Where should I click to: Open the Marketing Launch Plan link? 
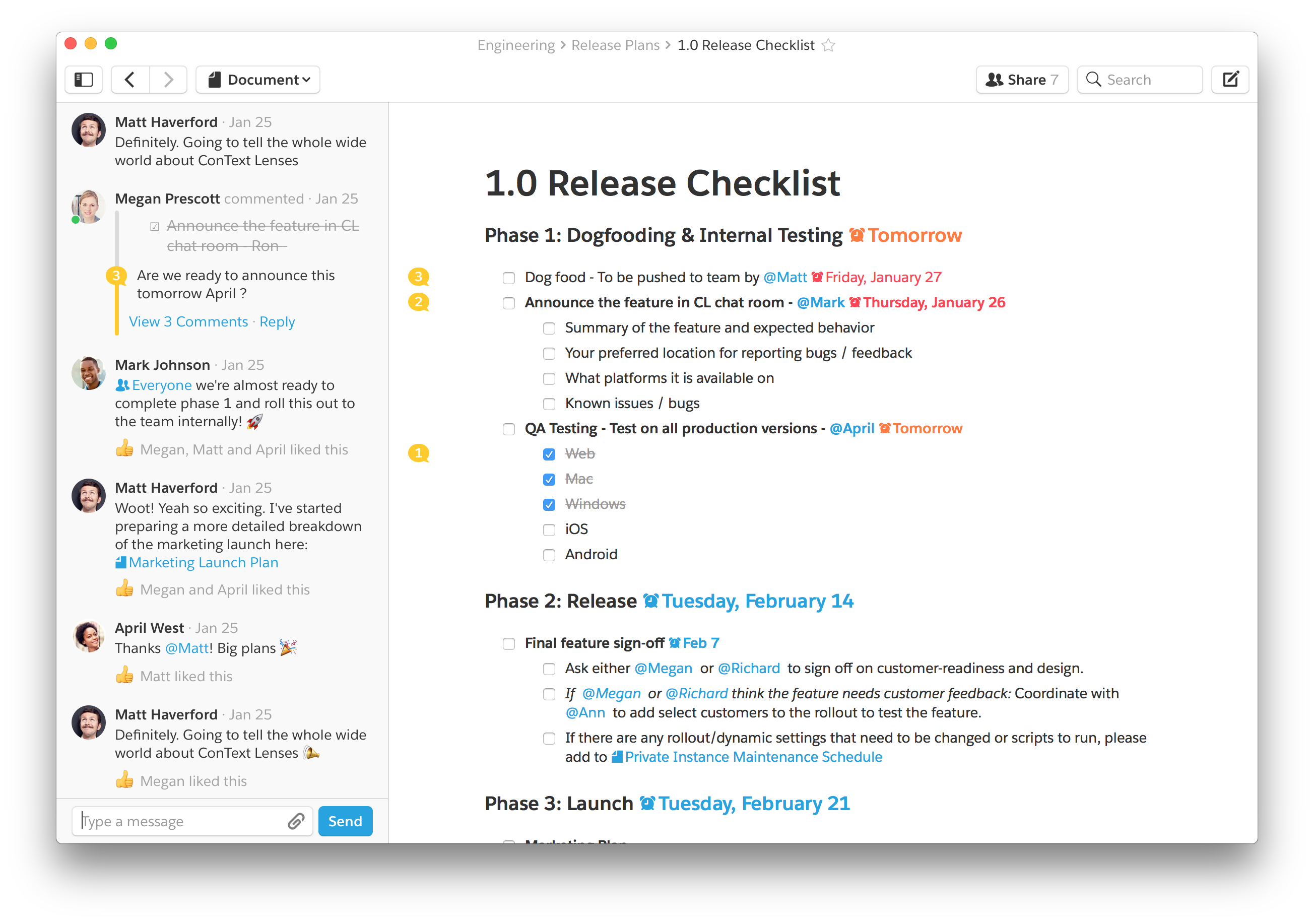tap(203, 562)
